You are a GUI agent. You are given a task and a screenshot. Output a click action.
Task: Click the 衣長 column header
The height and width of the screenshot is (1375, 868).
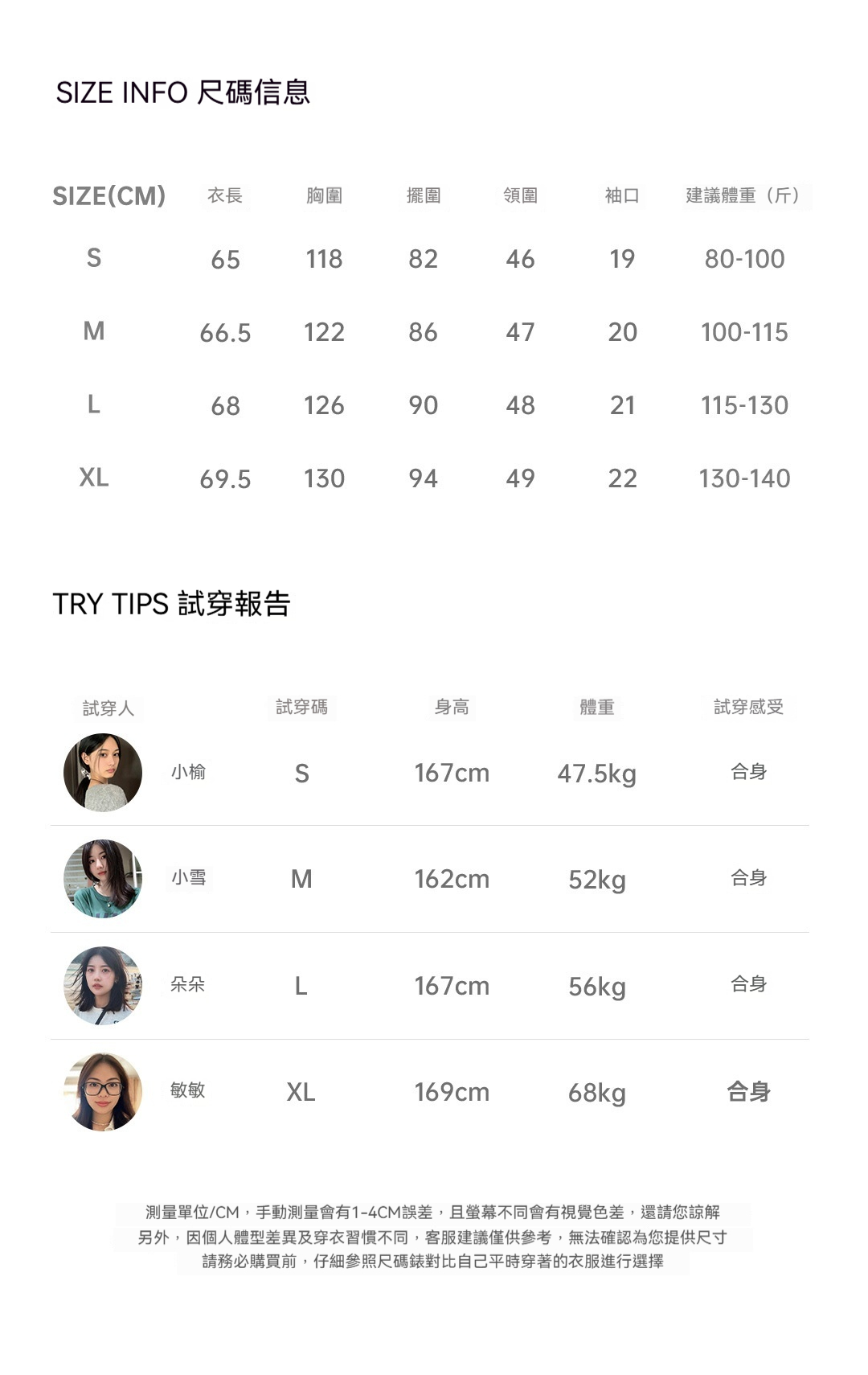pos(225,195)
